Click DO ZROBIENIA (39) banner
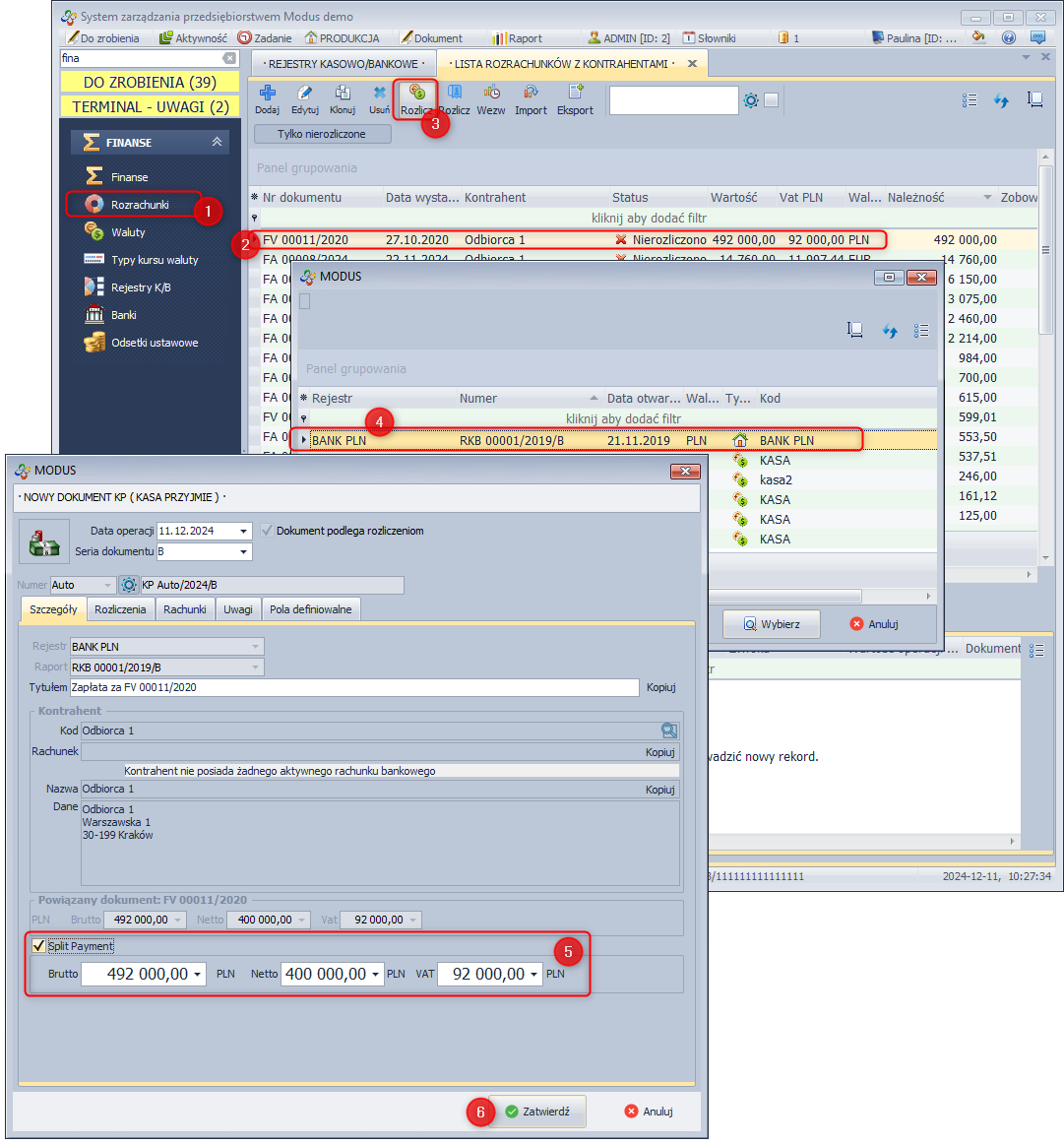The height and width of the screenshot is (1144, 1064). [150, 82]
